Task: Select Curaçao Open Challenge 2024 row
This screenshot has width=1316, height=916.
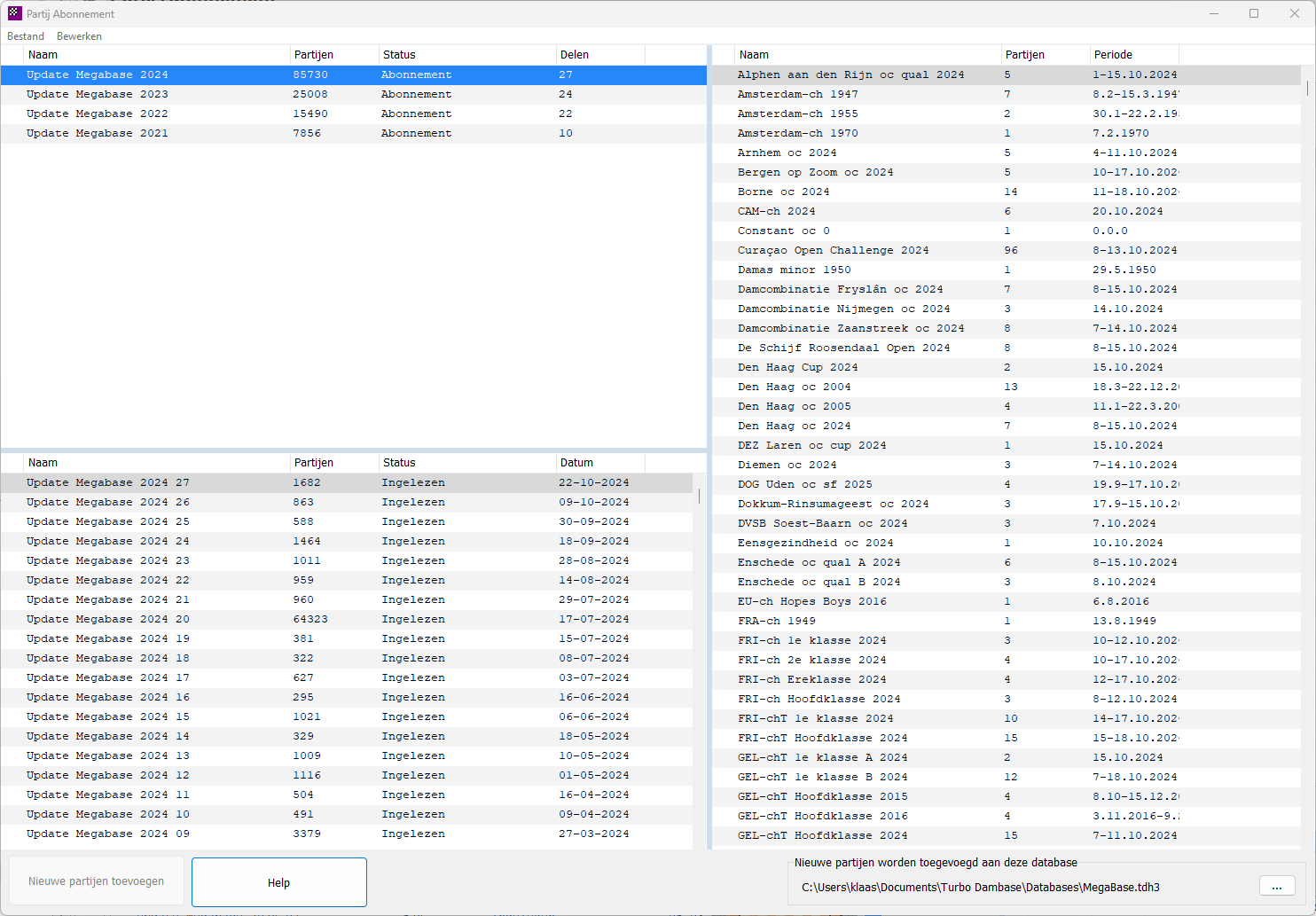Action: (1007, 251)
